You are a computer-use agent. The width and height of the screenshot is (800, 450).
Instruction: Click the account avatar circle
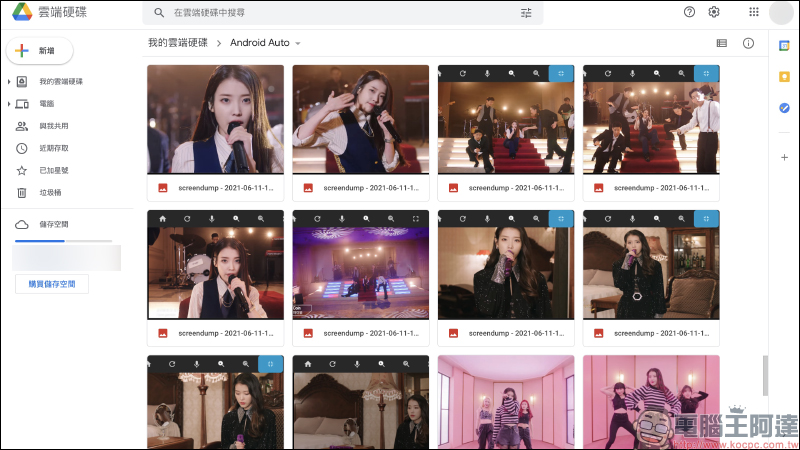[x=781, y=13]
